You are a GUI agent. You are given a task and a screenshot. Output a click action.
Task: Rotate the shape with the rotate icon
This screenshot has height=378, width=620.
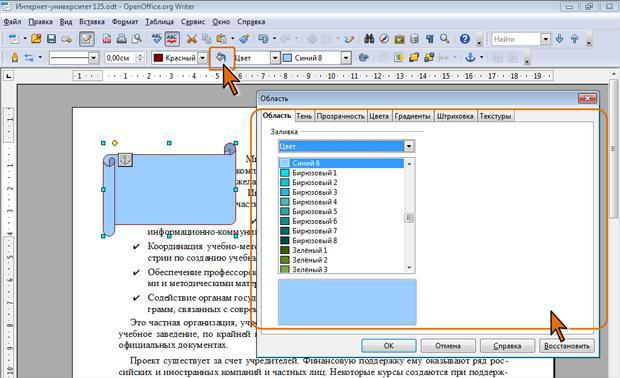tap(363, 58)
